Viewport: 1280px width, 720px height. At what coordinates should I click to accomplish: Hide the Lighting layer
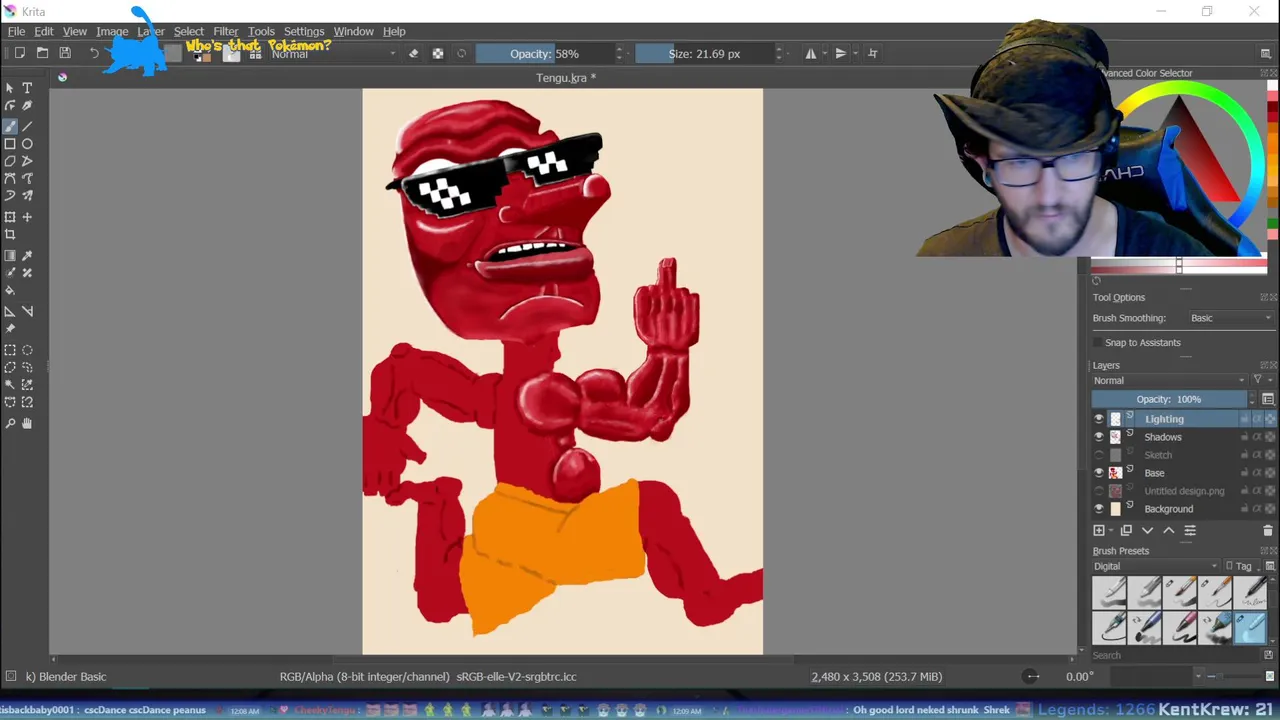1099,419
